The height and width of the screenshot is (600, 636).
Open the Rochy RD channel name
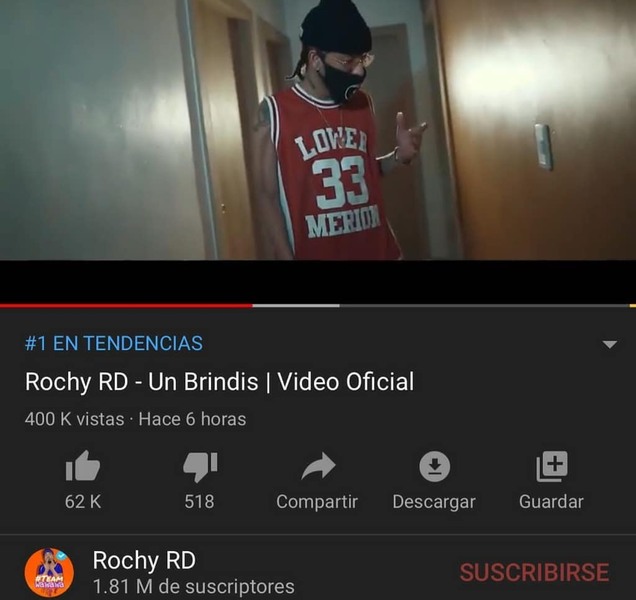click(x=144, y=561)
